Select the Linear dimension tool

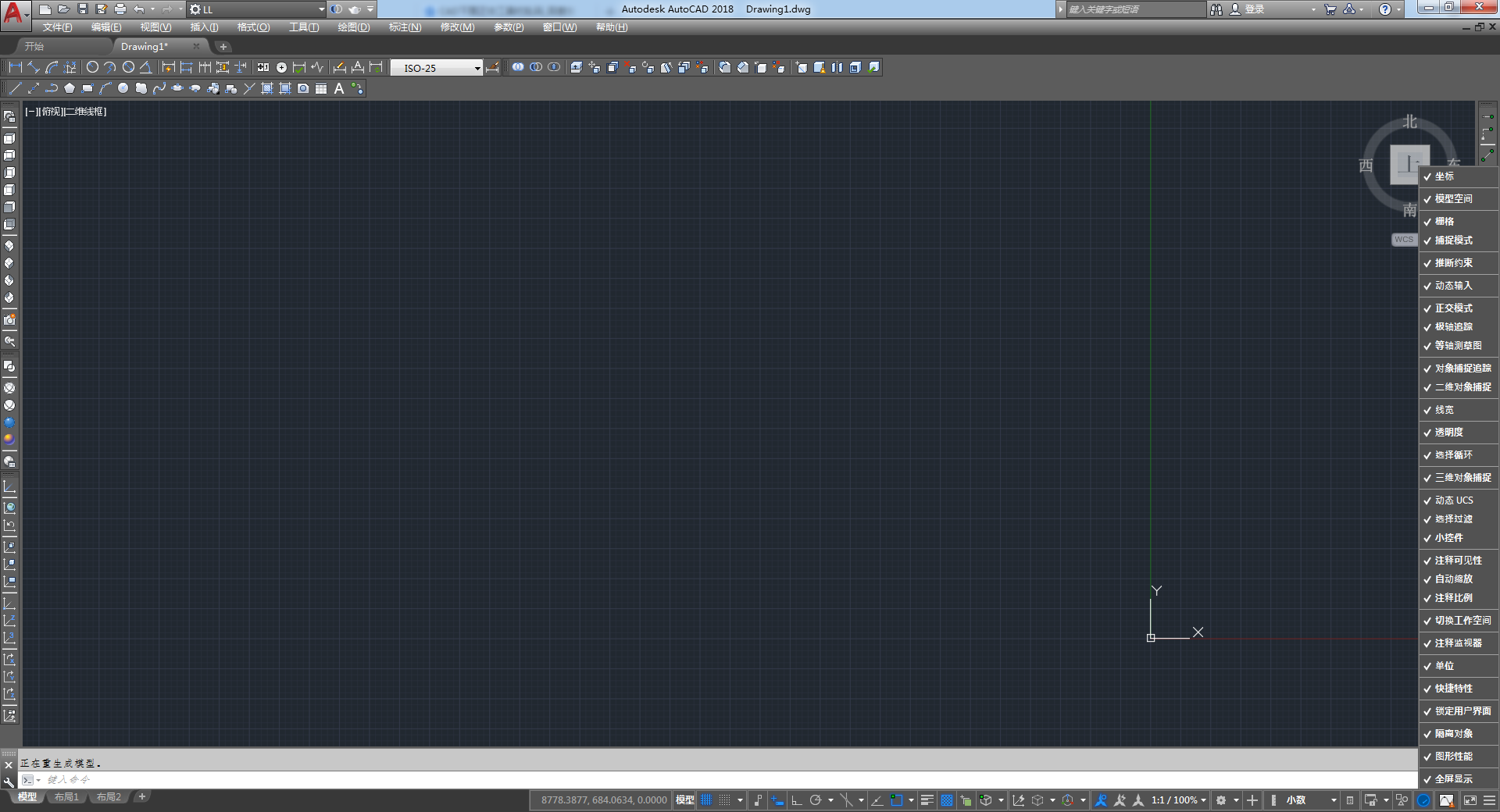15,67
